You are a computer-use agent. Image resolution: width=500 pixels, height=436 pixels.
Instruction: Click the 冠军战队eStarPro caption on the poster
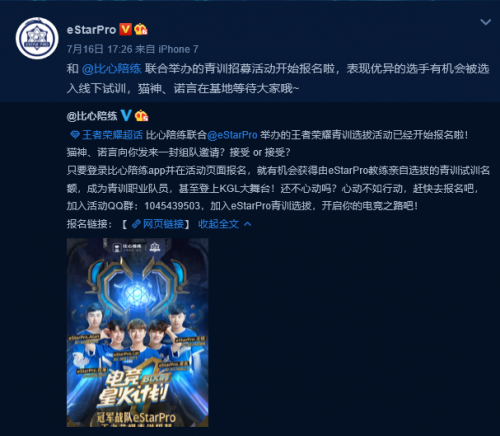(136, 417)
